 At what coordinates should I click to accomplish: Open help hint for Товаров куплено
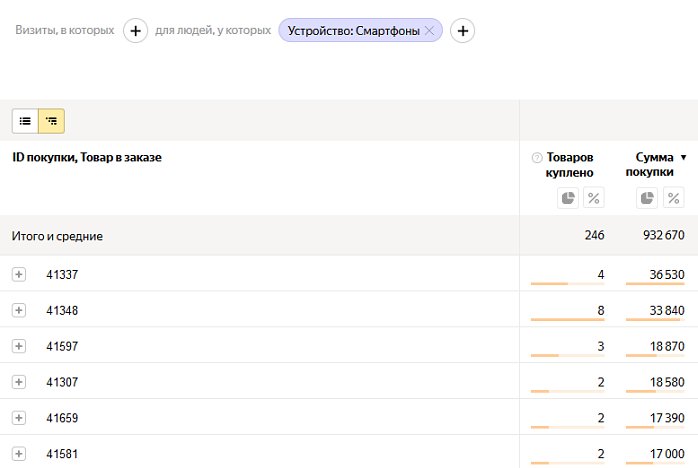click(537, 158)
